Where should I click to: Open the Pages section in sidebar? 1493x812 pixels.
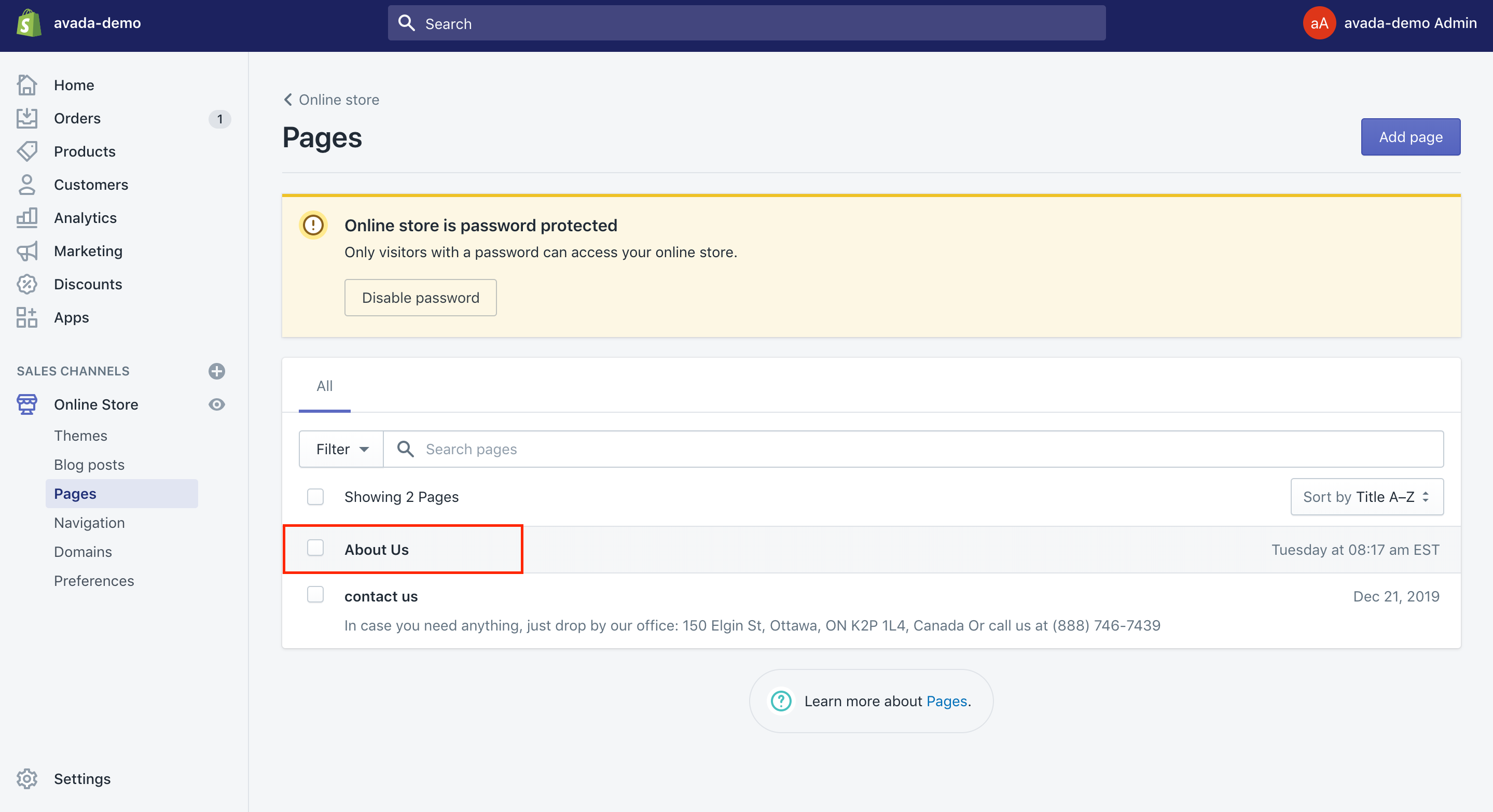pos(74,493)
